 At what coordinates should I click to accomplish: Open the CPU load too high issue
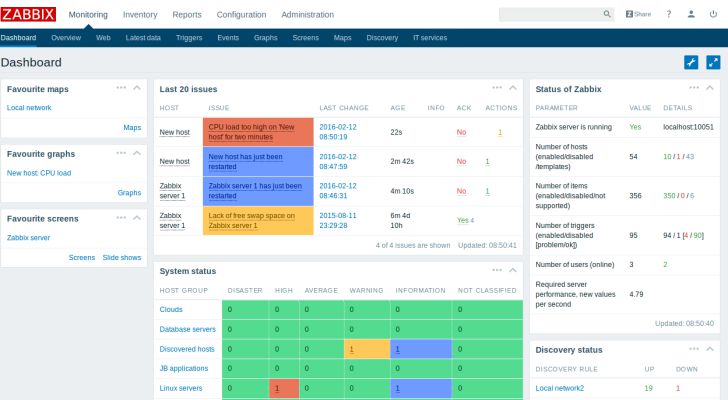pyautogui.click(x=251, y=132)
